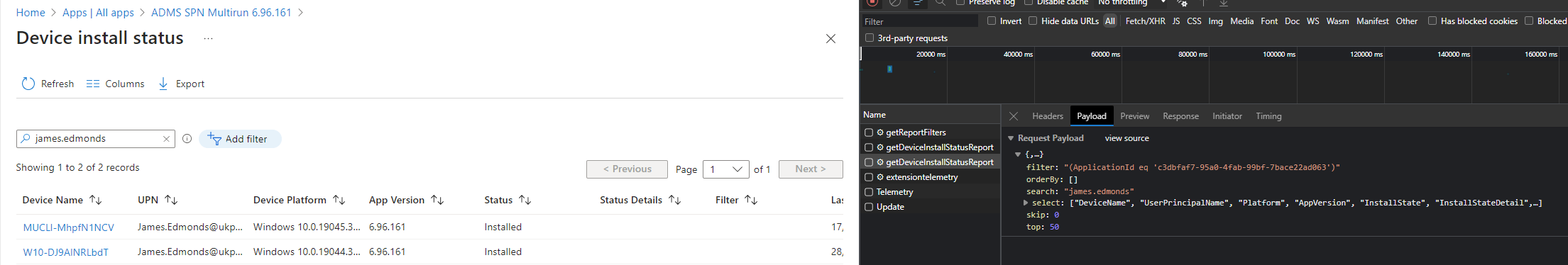This screenshot has height=265, width=1568.
Task: Close the Device install status blade
Action: [x=830, y=38]
